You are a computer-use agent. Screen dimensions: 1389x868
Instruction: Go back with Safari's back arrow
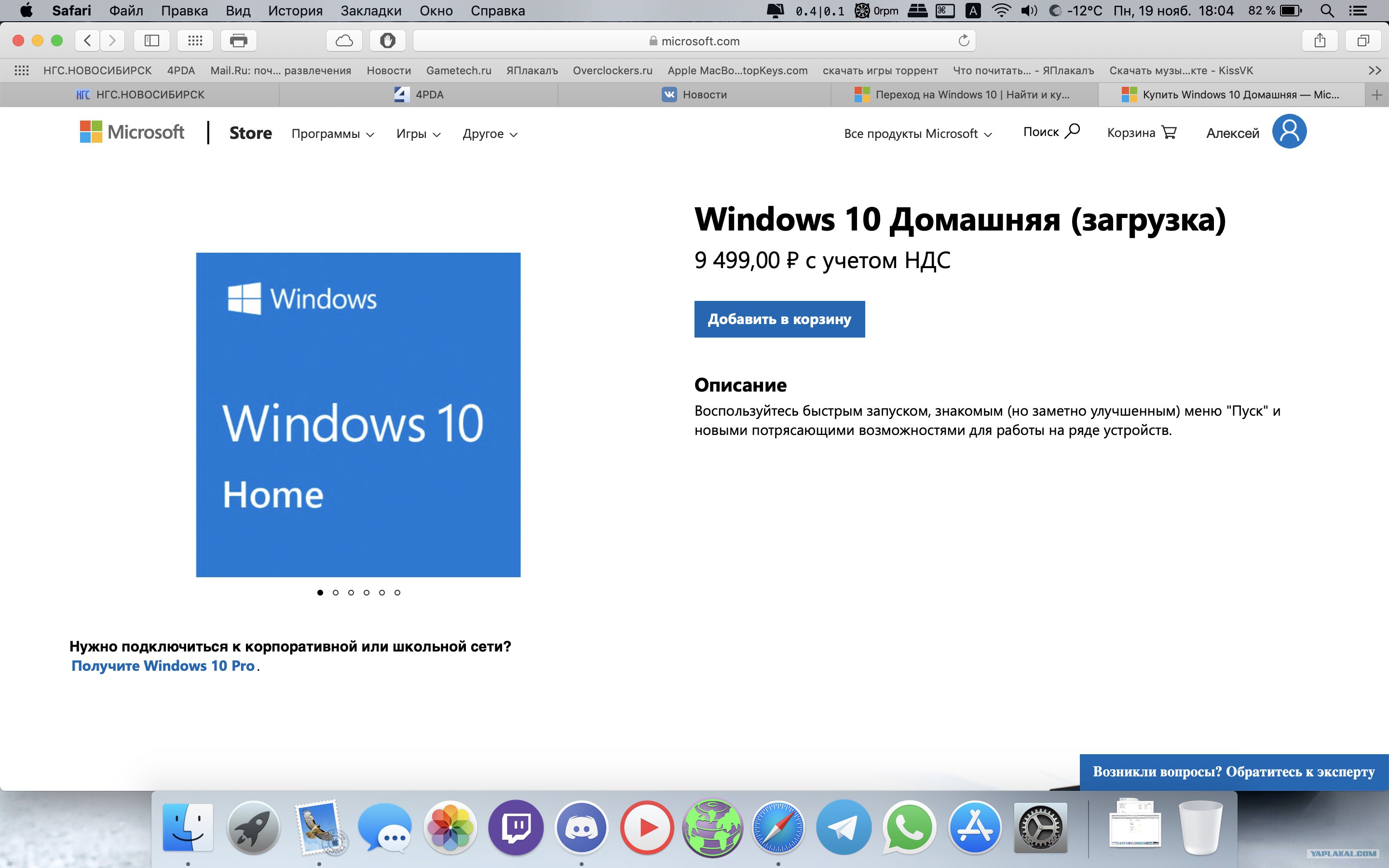click(x=87, y=41)
